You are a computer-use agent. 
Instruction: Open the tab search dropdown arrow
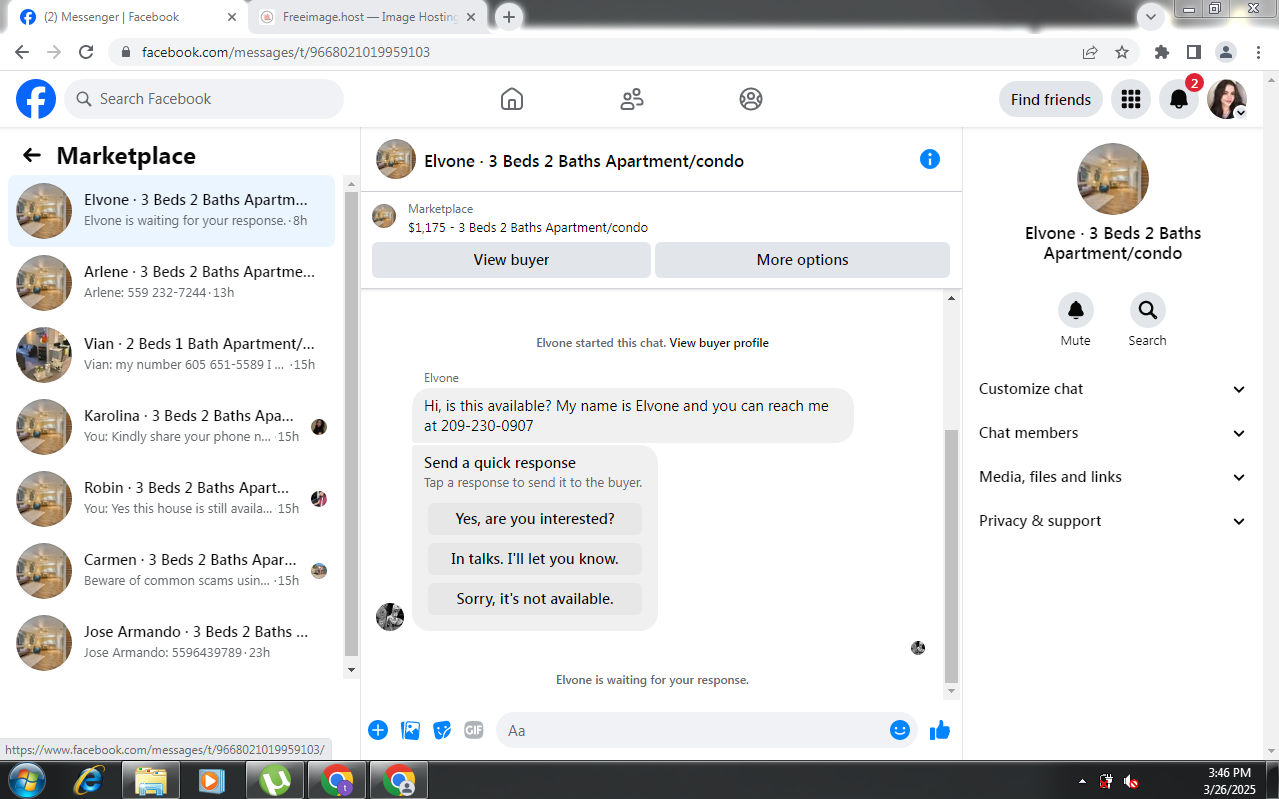coord(1152,17)
